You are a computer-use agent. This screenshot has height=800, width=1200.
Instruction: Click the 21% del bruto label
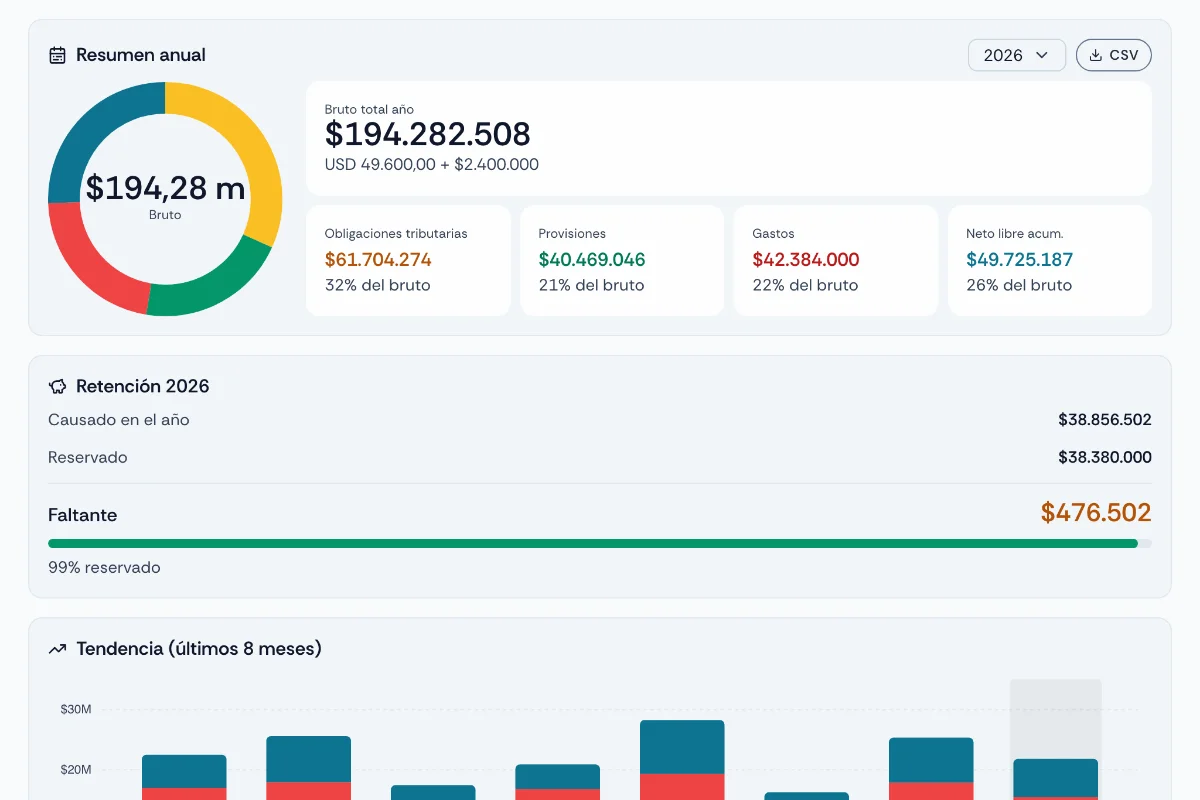[x=592, y=285]
